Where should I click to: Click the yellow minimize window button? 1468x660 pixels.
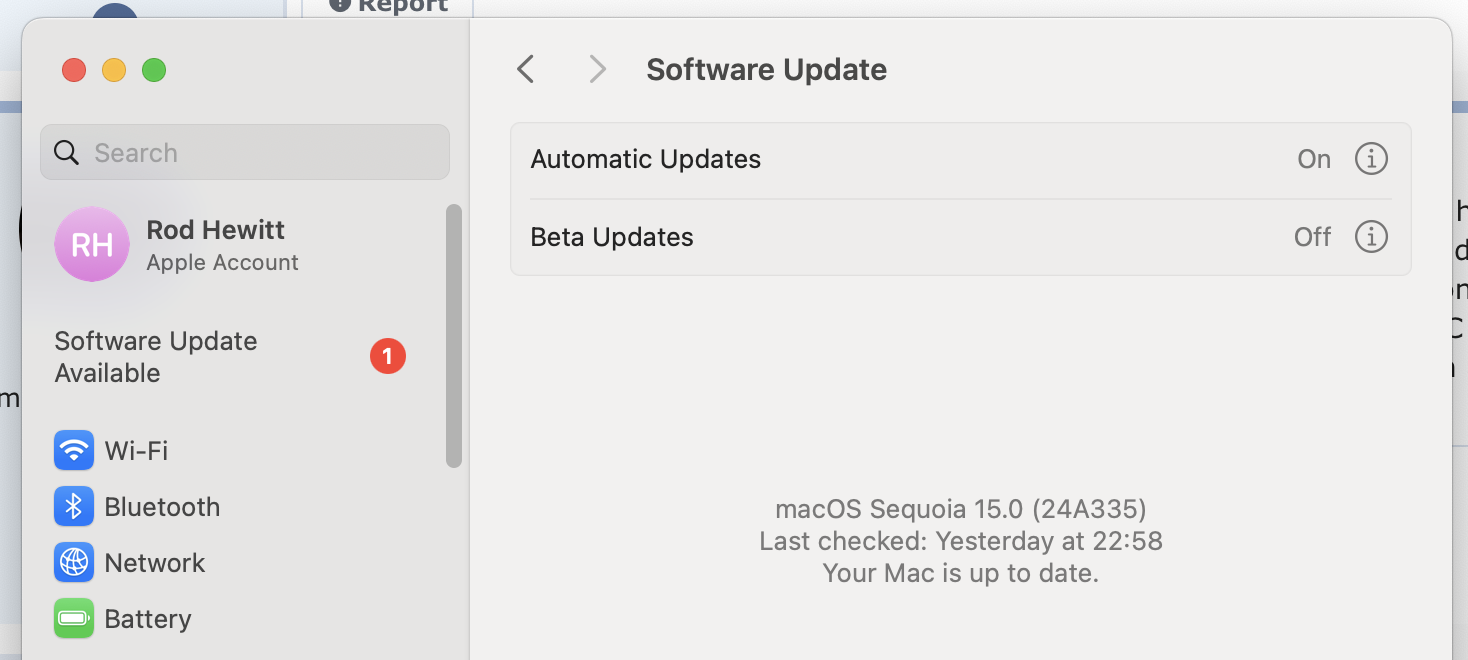(114, 70)
